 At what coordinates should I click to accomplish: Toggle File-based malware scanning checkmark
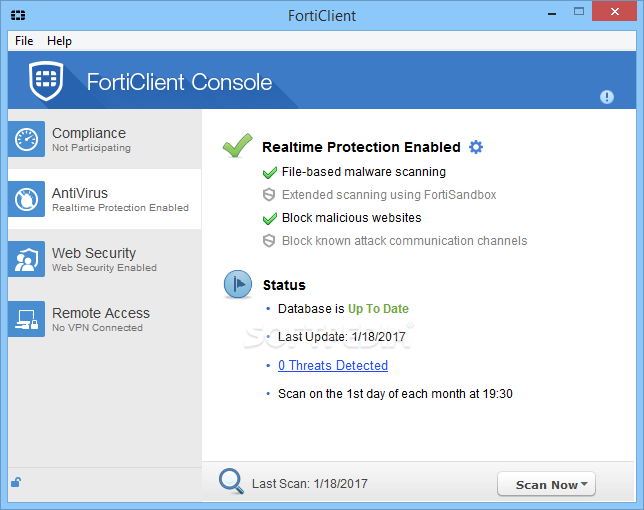[x=269, y=172]
